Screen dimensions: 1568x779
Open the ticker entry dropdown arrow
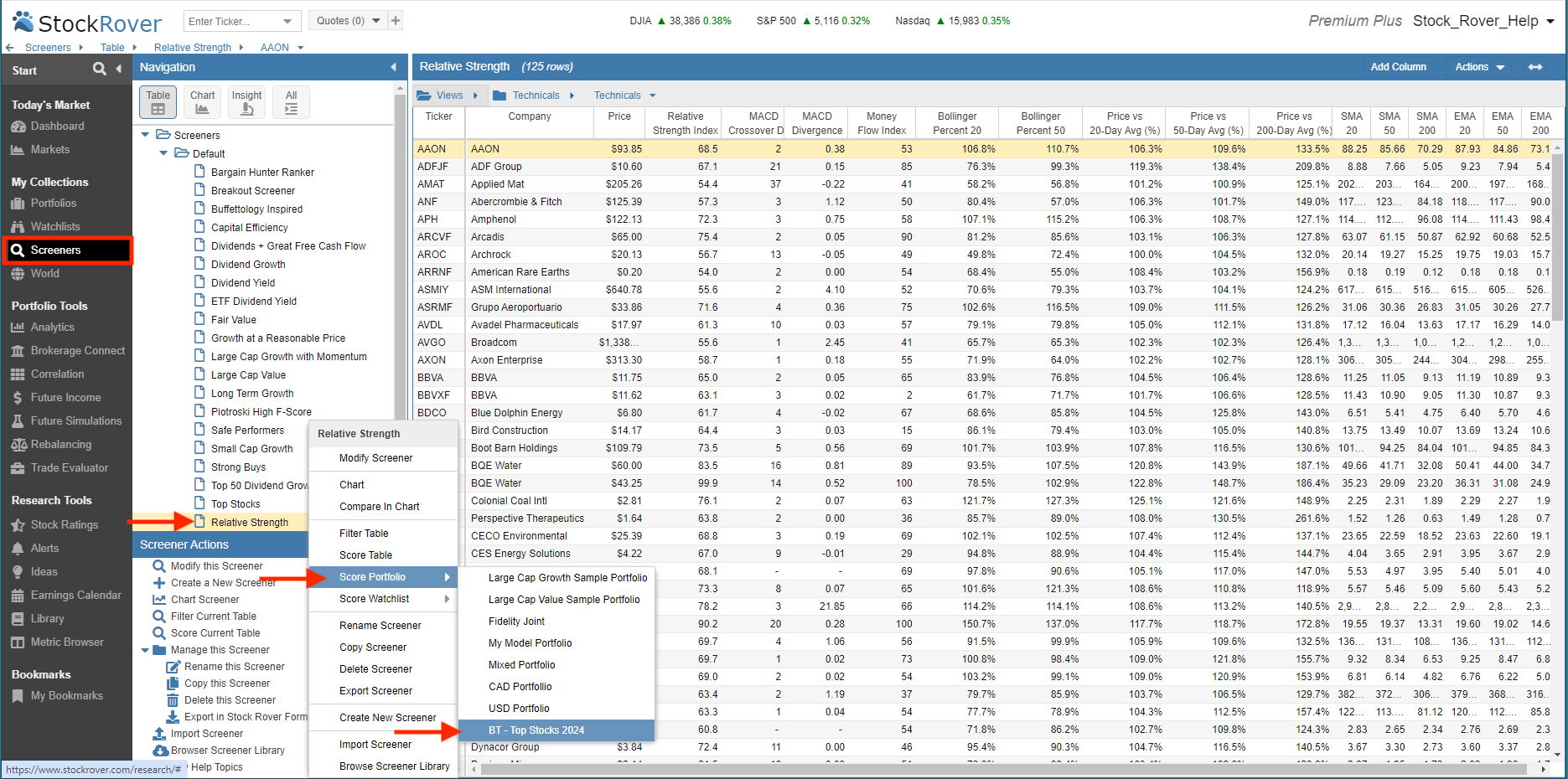[288, 21]
